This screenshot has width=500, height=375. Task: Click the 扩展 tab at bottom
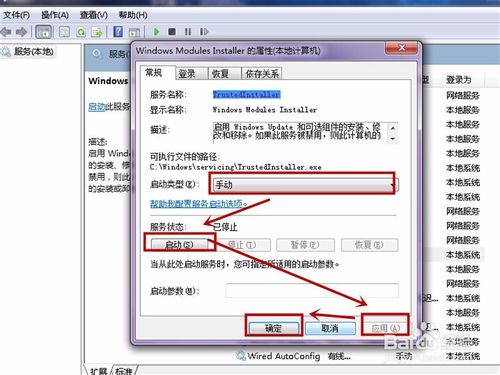[99, 371]
